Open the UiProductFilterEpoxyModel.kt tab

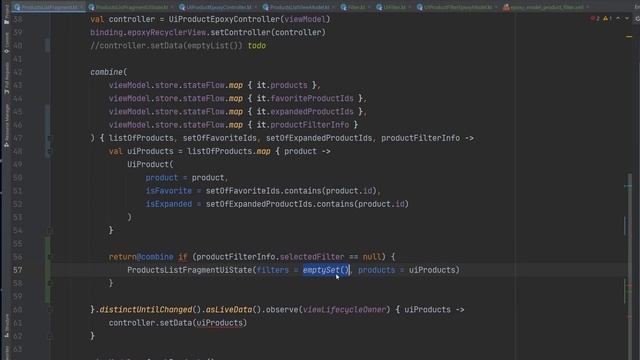(x=458, y=7)
